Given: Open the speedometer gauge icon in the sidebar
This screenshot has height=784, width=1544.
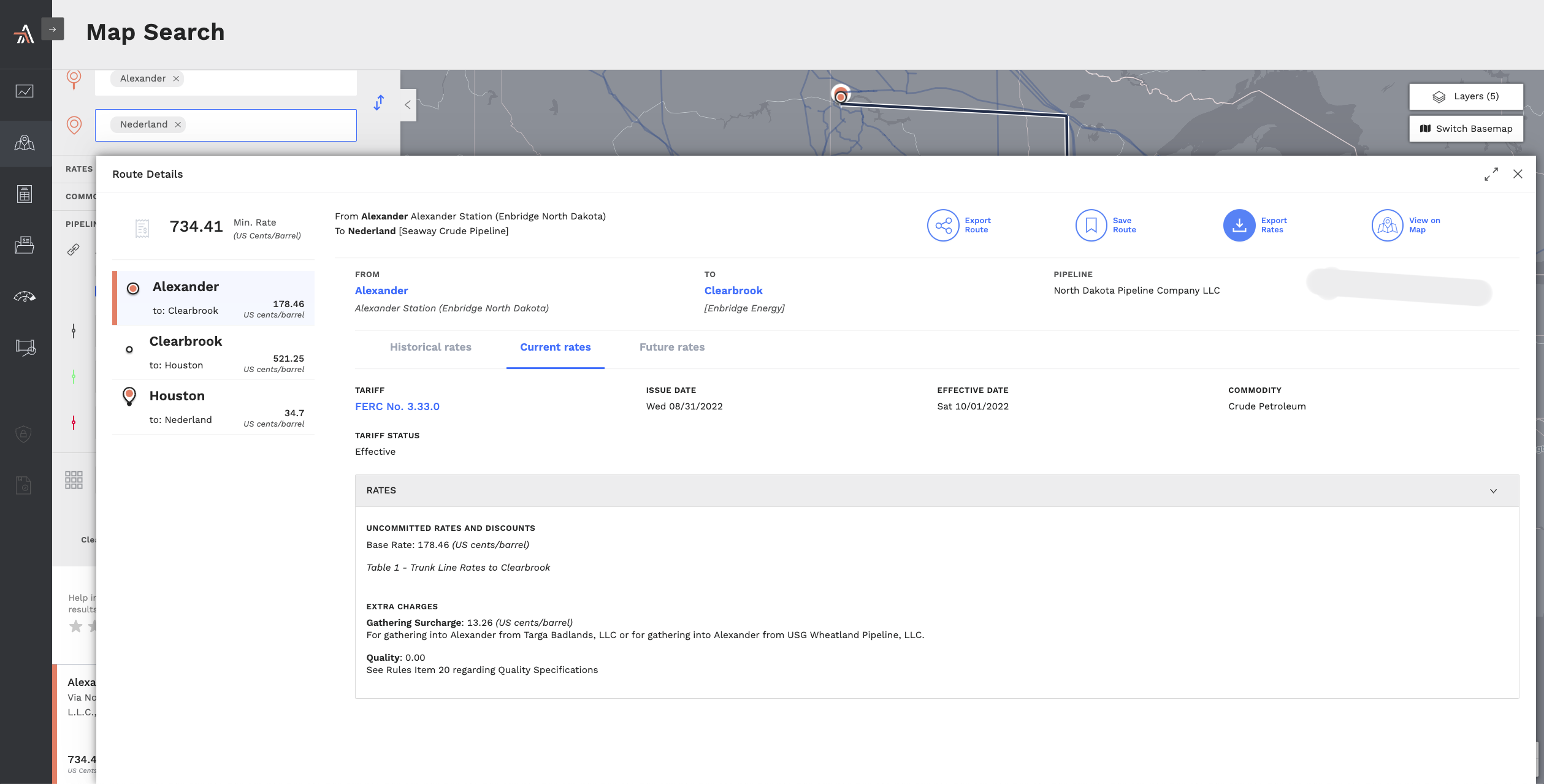Looking at the screenshot, I should coord(25,297).
